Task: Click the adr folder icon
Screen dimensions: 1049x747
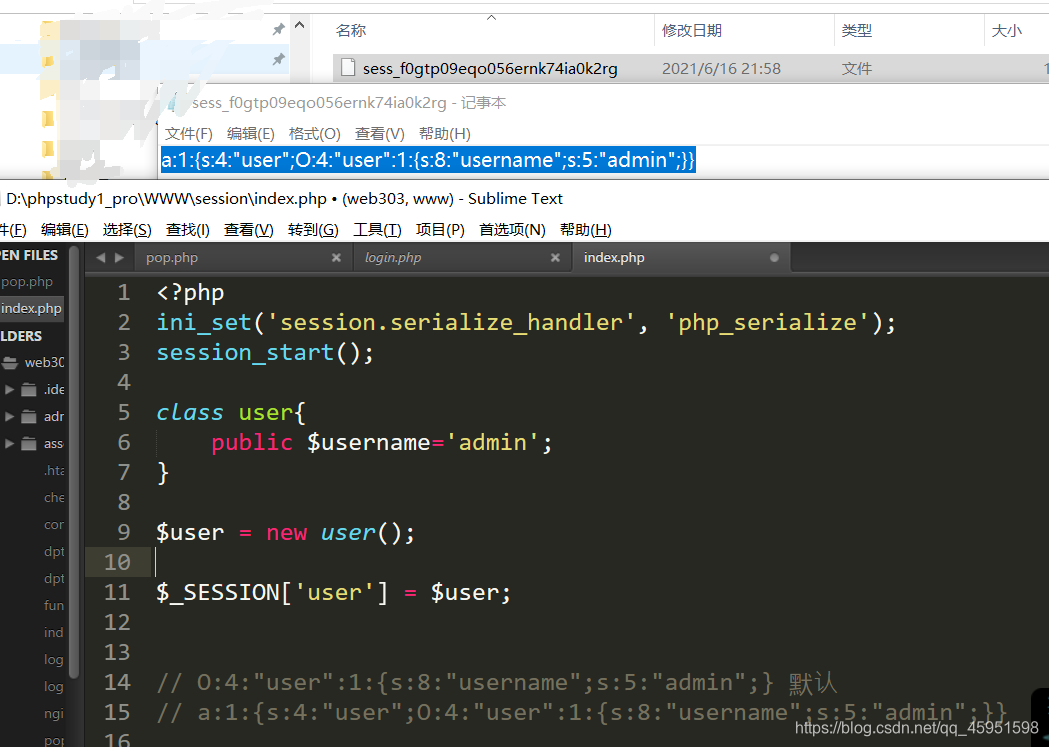Action: pyautogui.click(x=29, y=417)
